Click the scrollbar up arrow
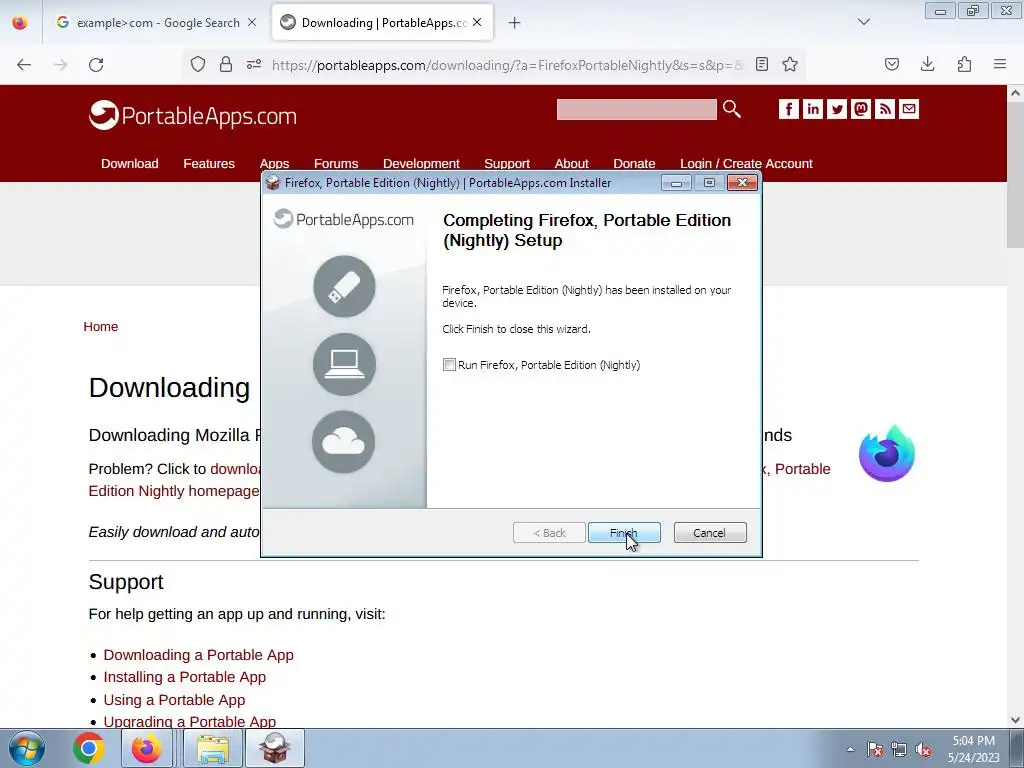Screen dimensions: 1024x768 pos(1015,93)
